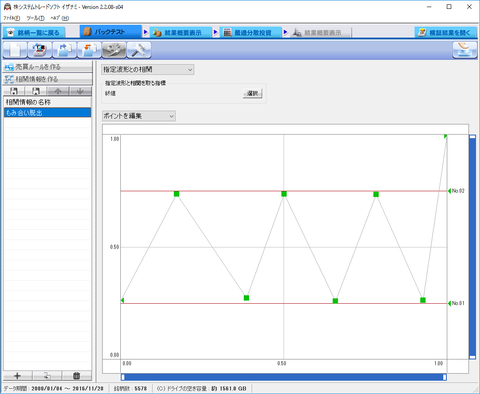Image resolution: width=480 pixels, height=394 pixels.
Task: Click the green waveform point on the chart's center line
Action: [x=284, y=194]
